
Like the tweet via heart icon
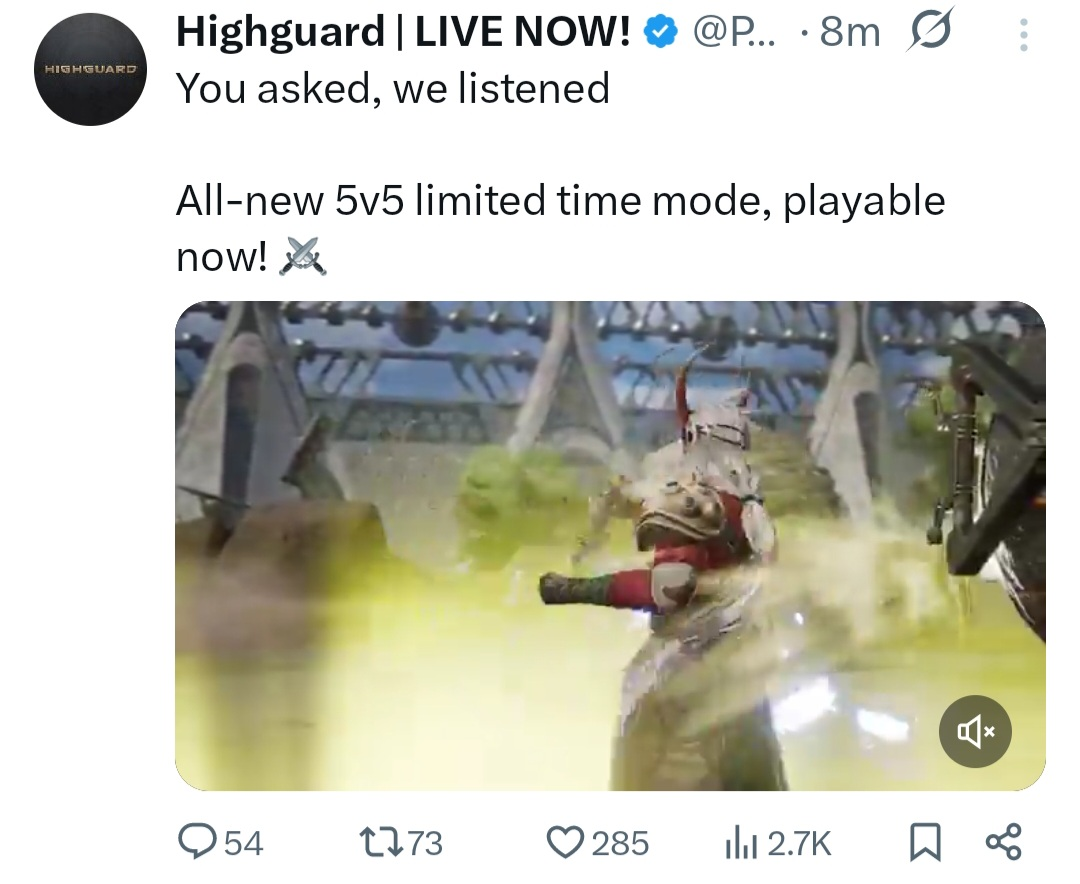(x=565, y=843)
